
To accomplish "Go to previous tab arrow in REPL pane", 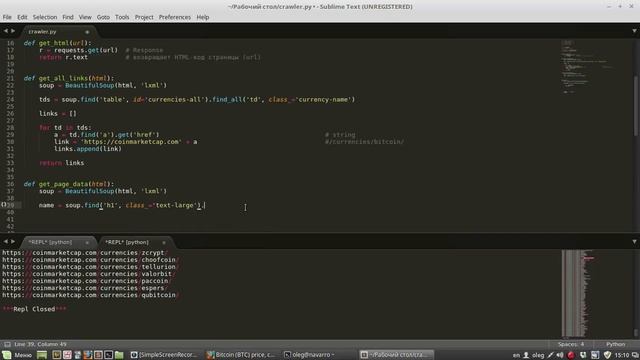I will [6, 242].
